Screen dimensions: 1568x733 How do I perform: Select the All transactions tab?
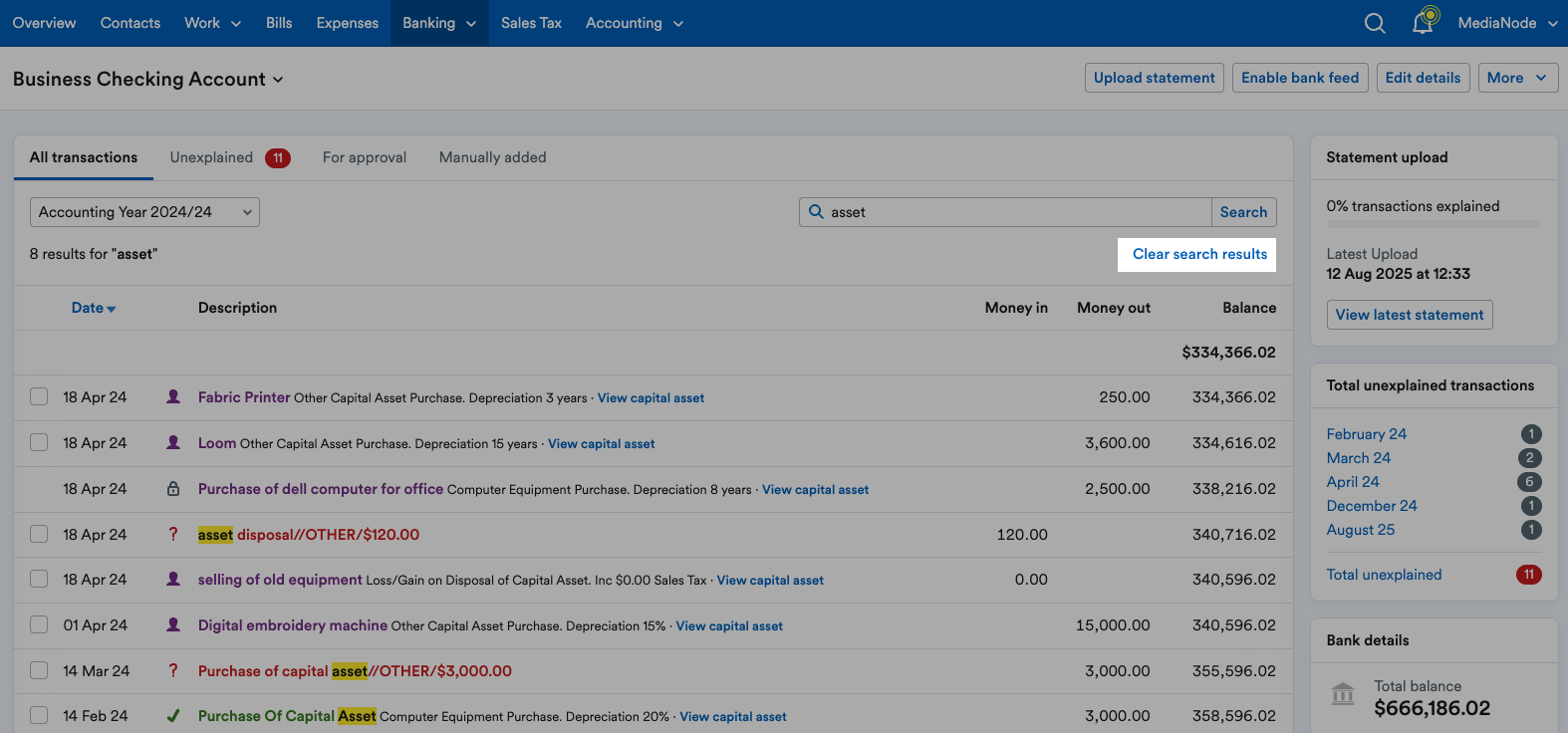(84, 157)
